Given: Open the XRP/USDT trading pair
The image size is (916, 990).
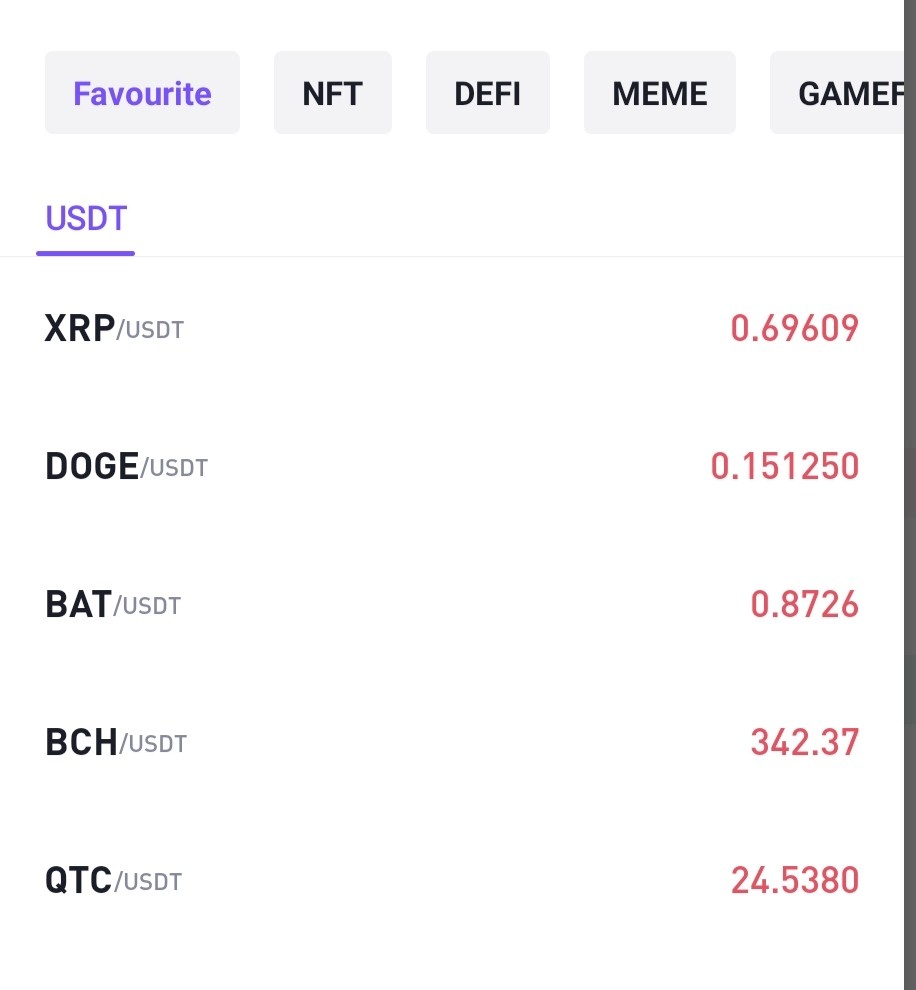Looking at the screenshot, I should click(x=452, y=328).
